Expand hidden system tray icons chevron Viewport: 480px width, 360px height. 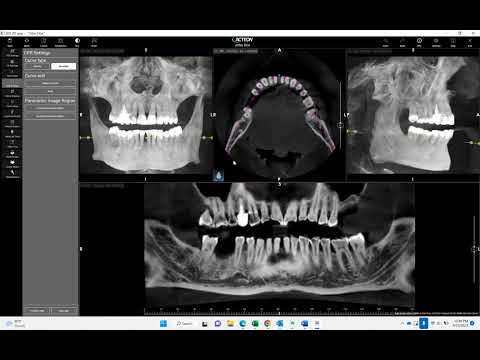pyautogui.click(x=402, y=323)
